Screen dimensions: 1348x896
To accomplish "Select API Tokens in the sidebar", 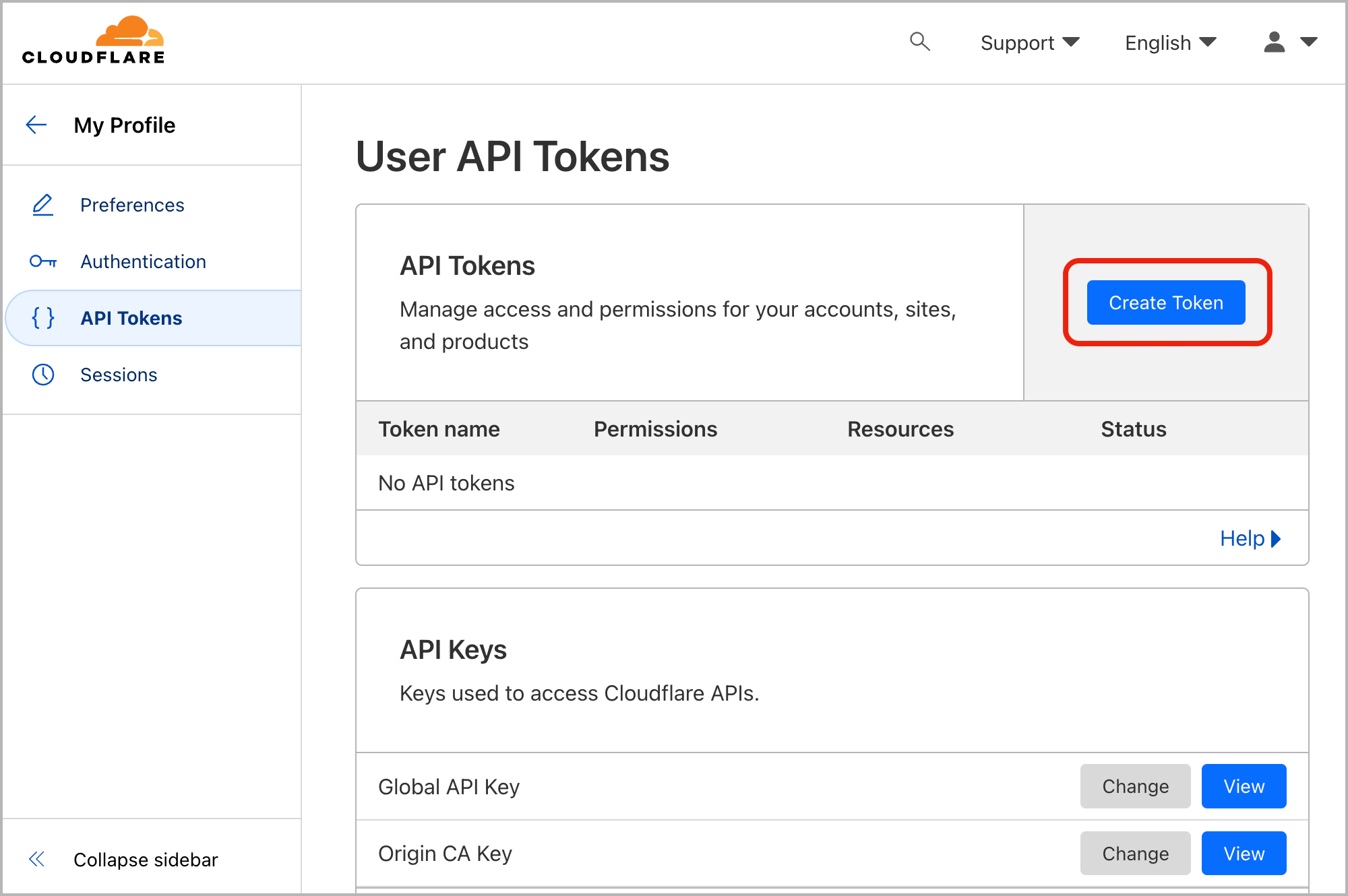I will tap(154, 318).
